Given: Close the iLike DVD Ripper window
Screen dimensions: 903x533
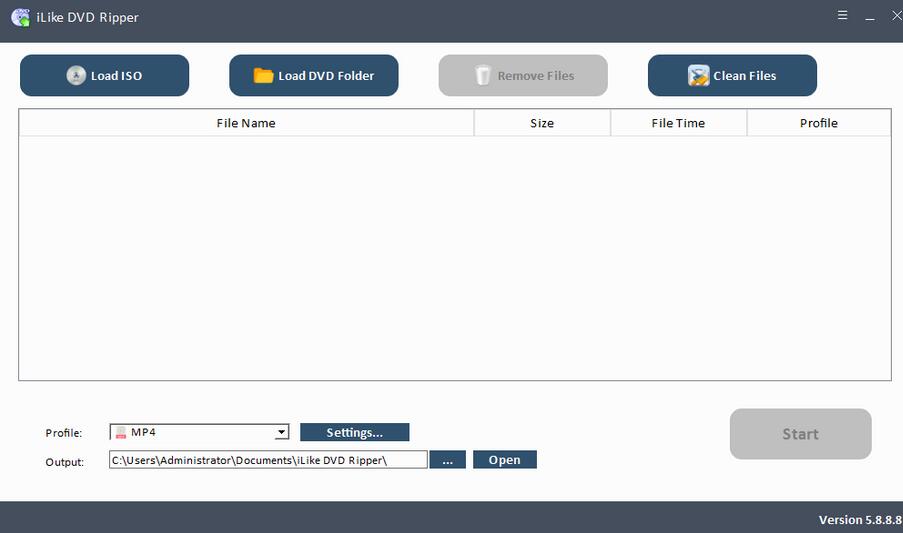Looking at the screenshot, I should 897,16.
